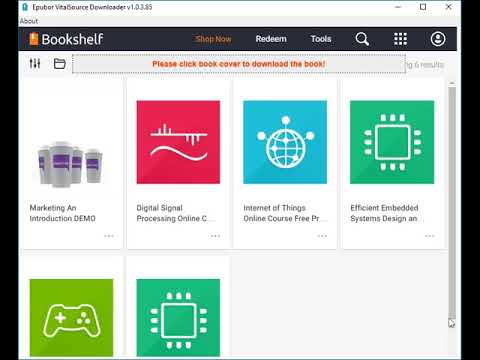Image resolution: width=480 pixels, height=360 pixels.
Task: Click the Digital Signal Processing book cover
Action: 178,142
